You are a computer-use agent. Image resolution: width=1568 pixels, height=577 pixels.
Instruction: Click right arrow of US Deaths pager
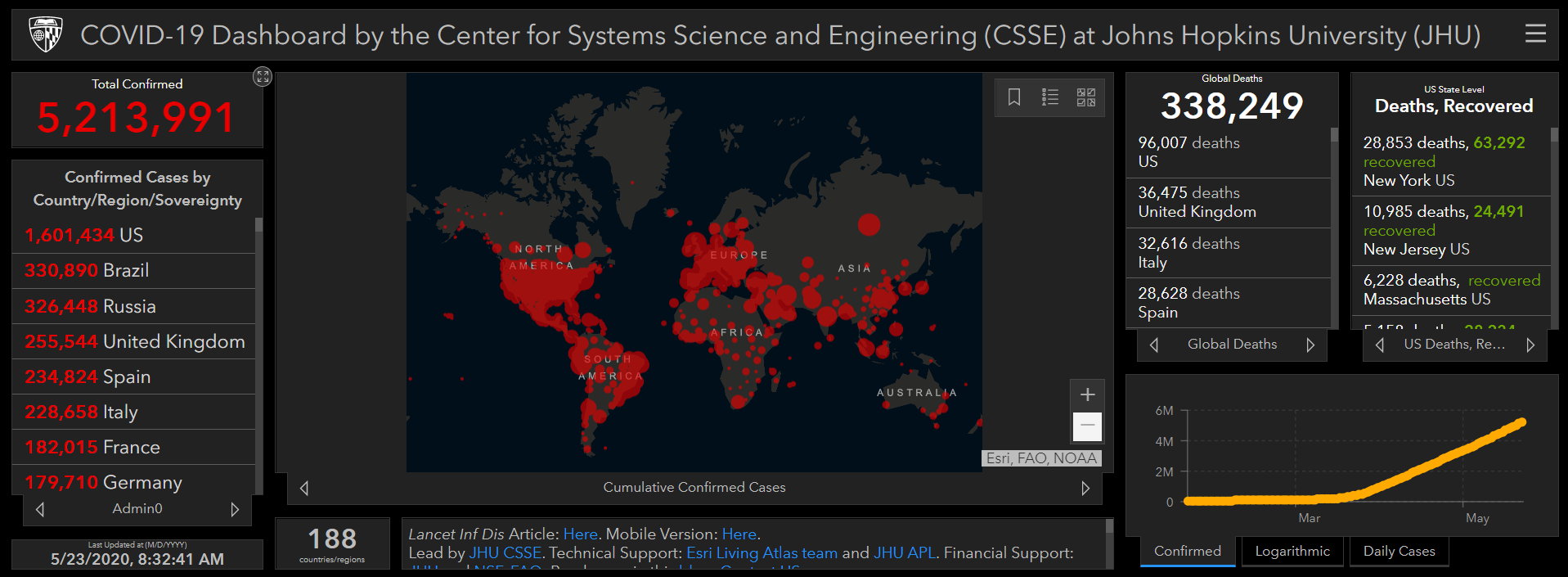pyautogui.click(x=1530, y=345)
